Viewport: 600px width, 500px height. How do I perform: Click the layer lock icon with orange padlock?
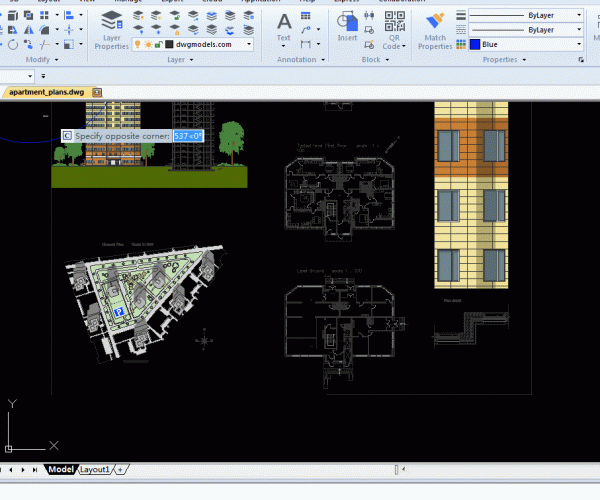175,29
